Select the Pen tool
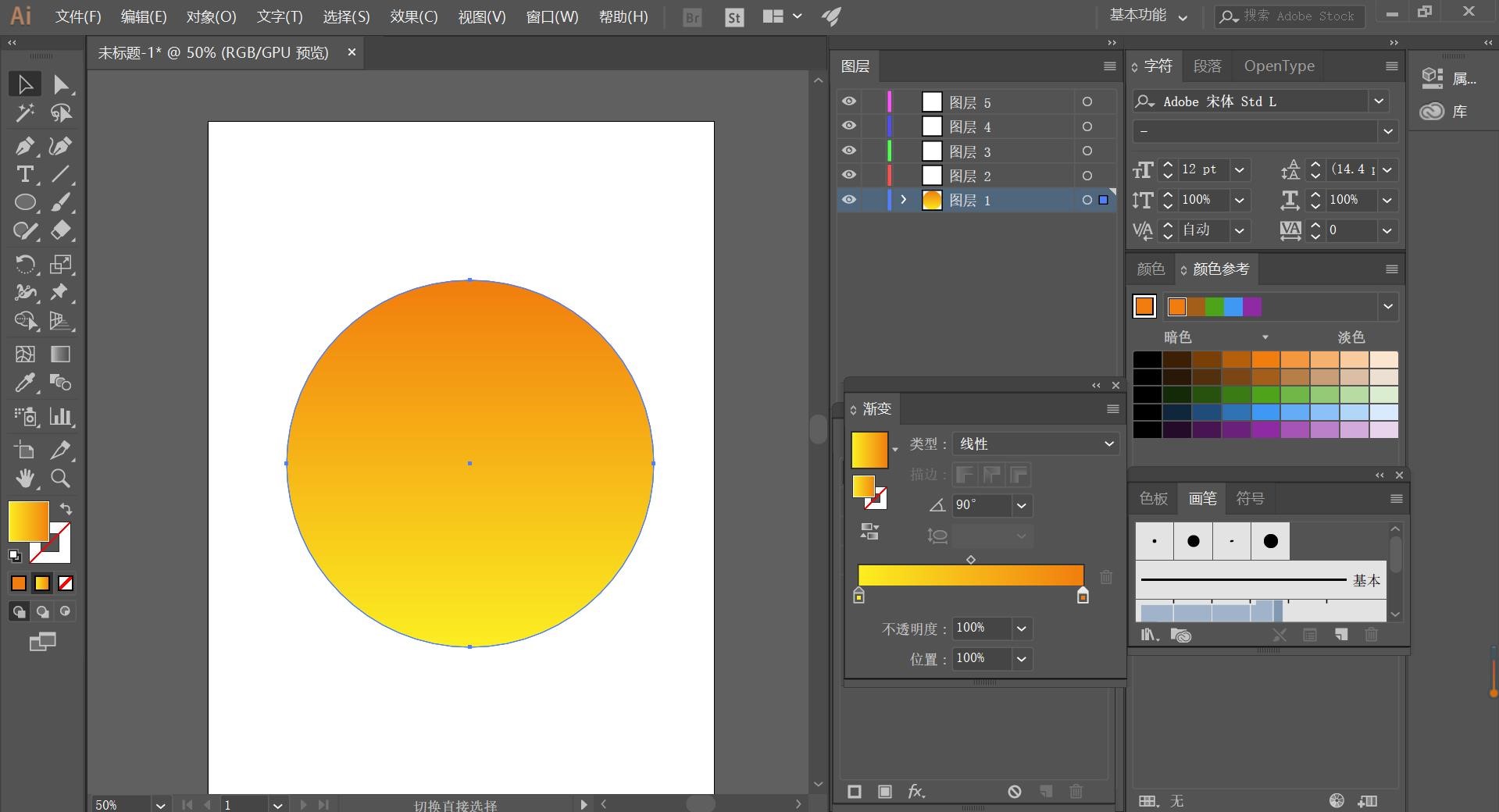Viewport: 1499px width, 812px height. [24, 146]
